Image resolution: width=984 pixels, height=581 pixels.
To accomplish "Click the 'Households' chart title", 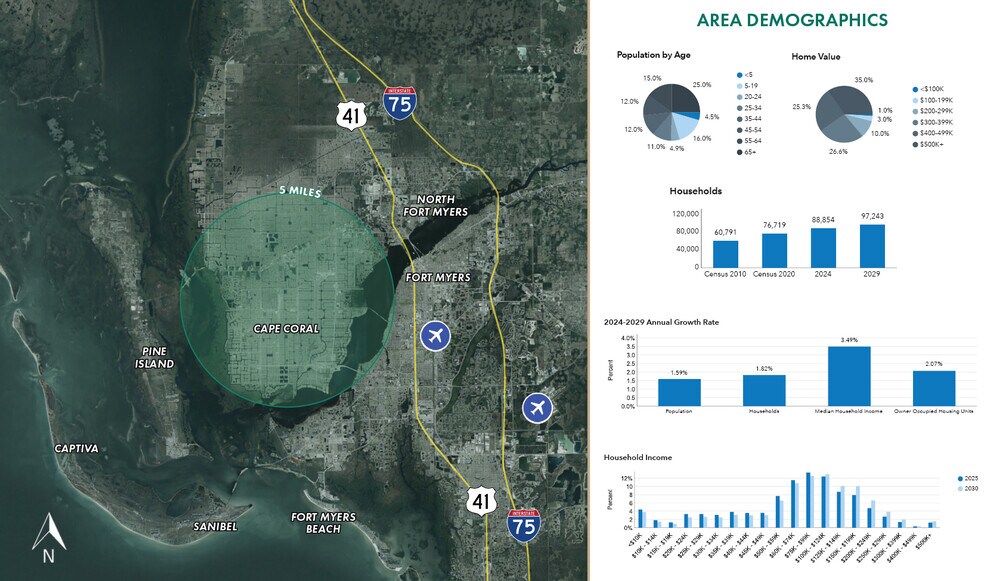I will point(695,191).
